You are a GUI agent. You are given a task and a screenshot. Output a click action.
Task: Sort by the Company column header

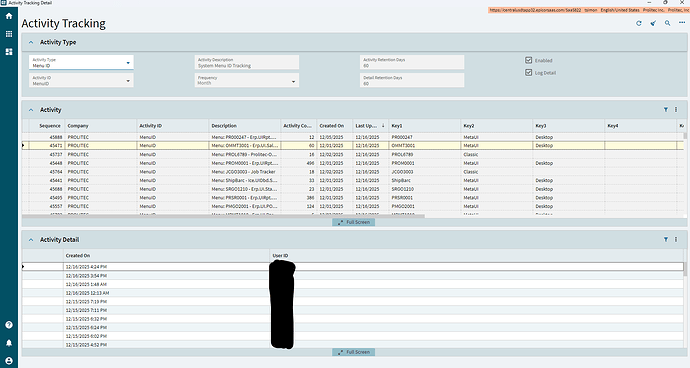[x=101, y=125]
